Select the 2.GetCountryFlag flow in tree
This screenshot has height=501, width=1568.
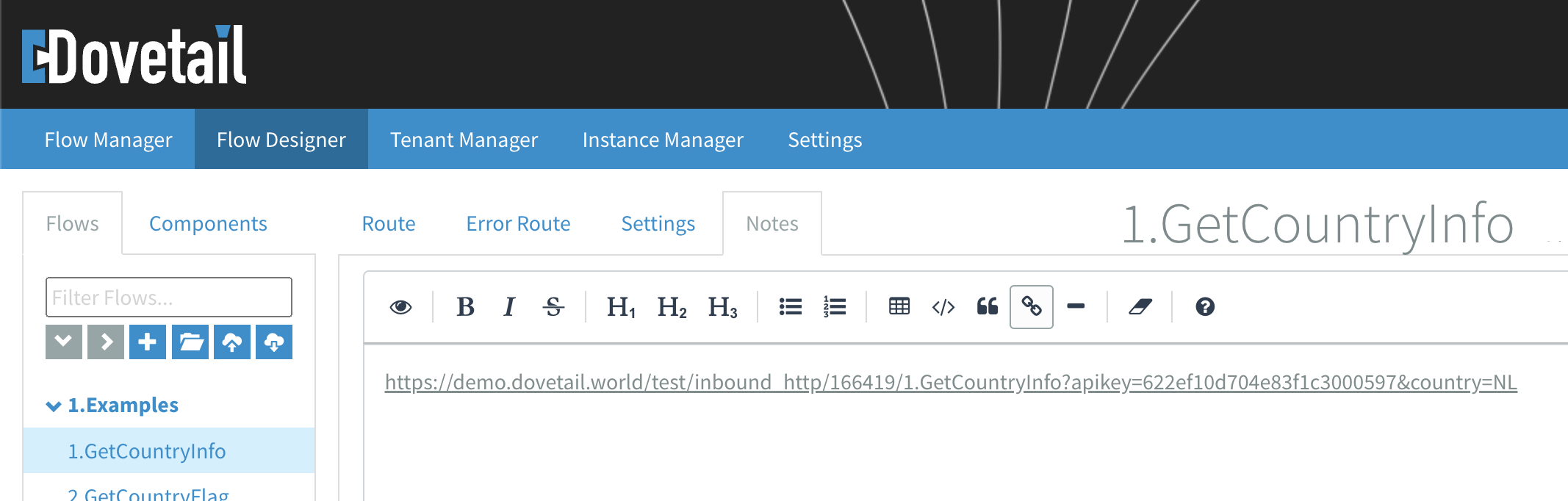point(148,494)
